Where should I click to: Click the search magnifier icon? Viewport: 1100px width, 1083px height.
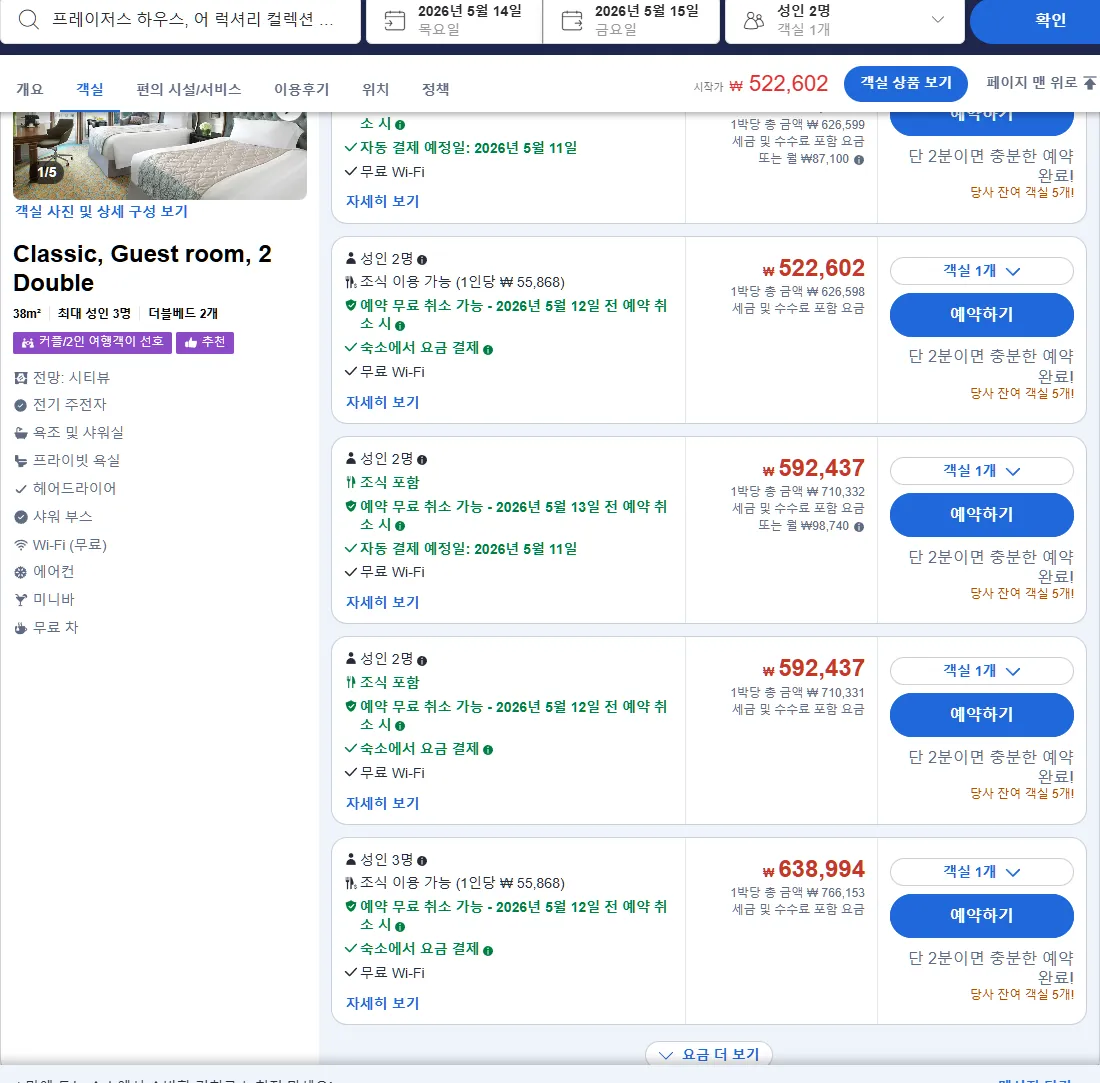(28, 20)
